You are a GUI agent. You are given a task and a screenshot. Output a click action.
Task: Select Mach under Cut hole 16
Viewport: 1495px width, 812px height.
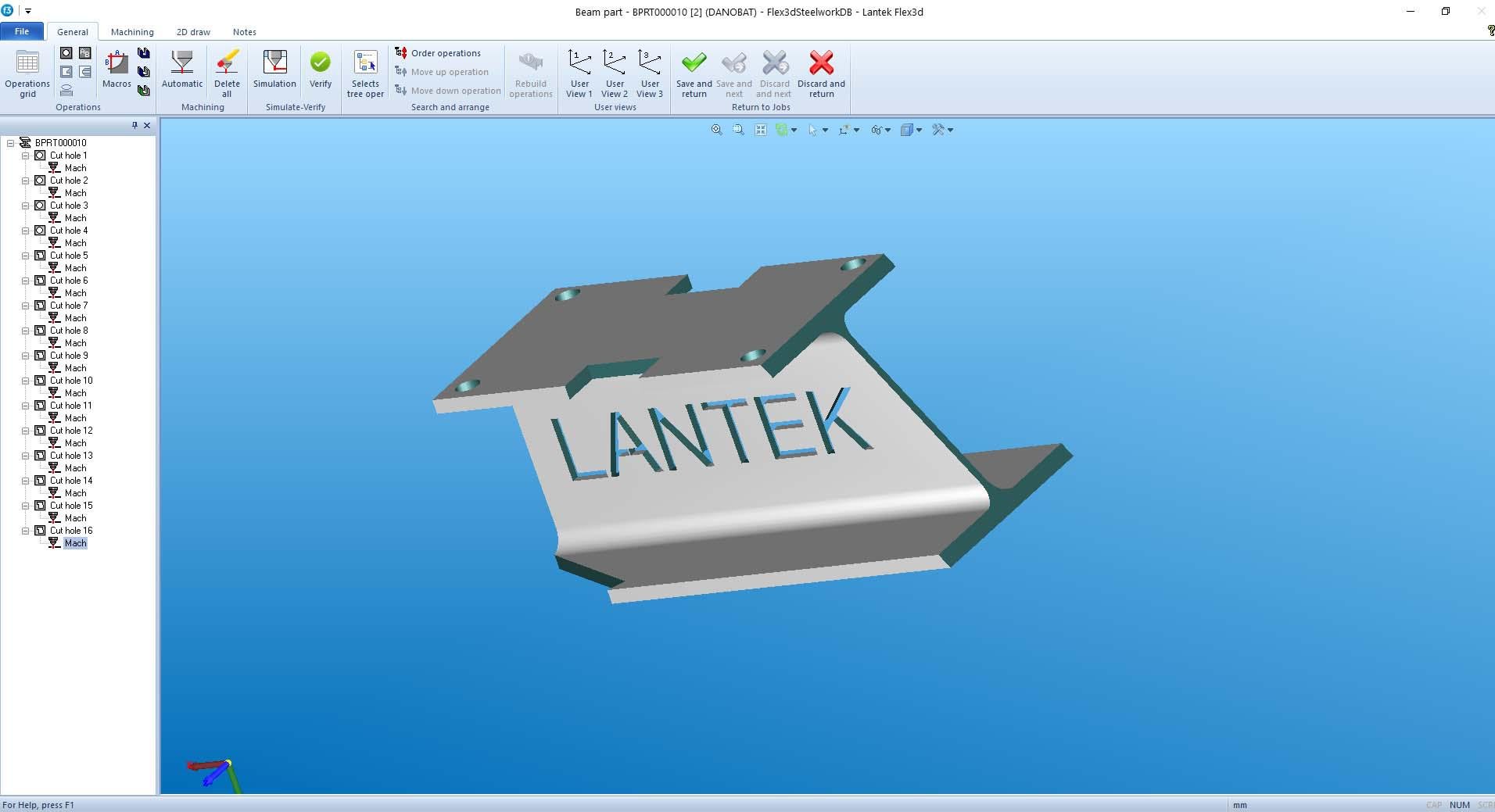[x=75, y=543]
